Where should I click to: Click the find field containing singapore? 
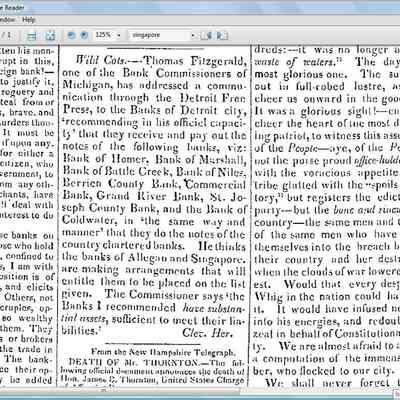coord(160,35)
